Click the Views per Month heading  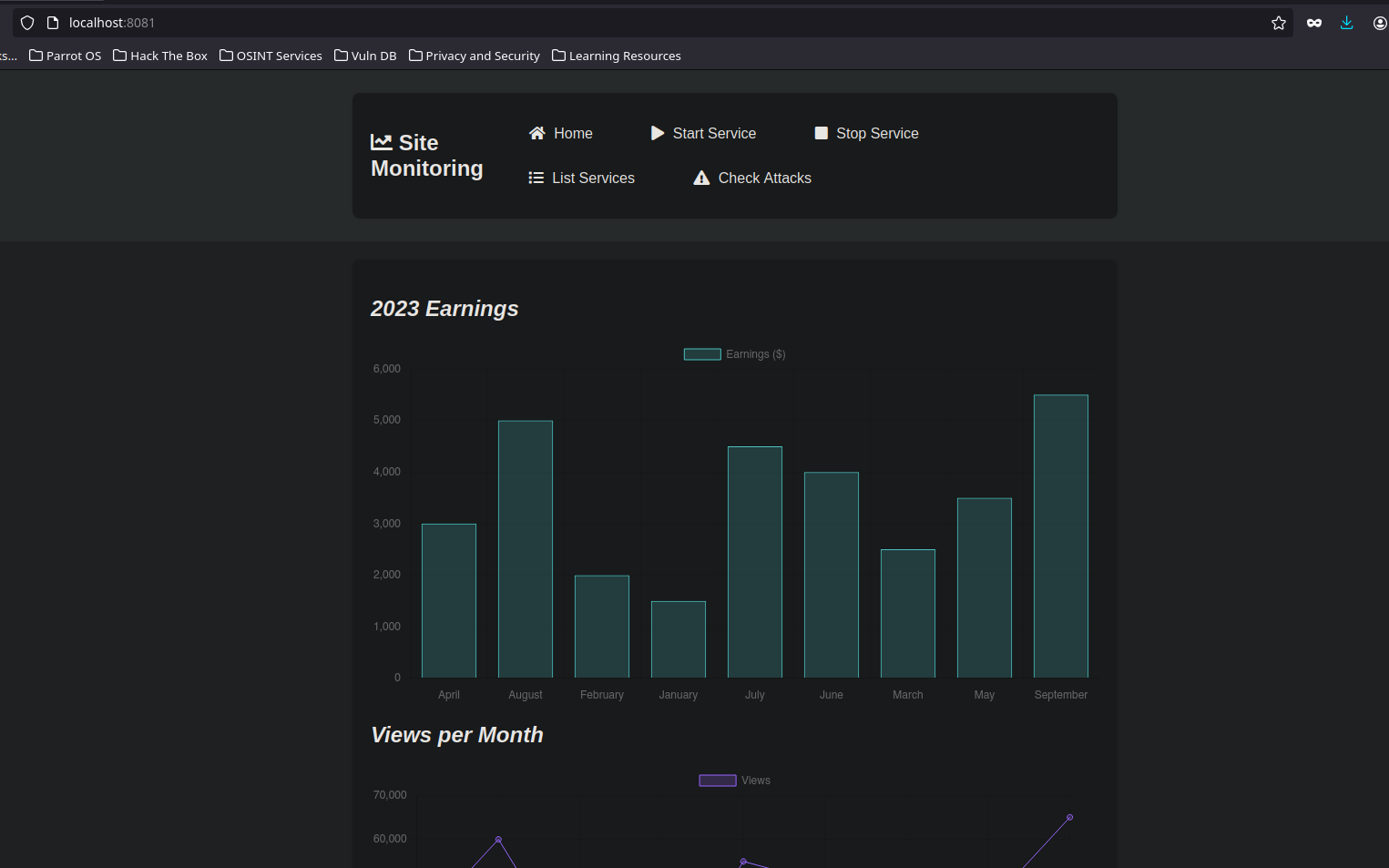(x=457, y=735)
